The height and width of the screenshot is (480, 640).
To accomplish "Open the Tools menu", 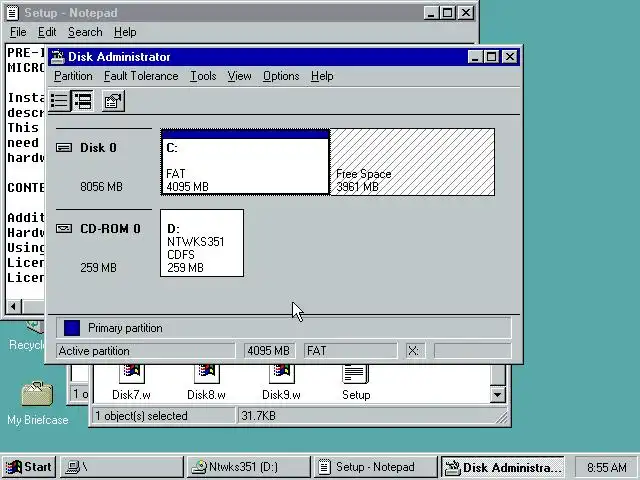I will [203, 76].
